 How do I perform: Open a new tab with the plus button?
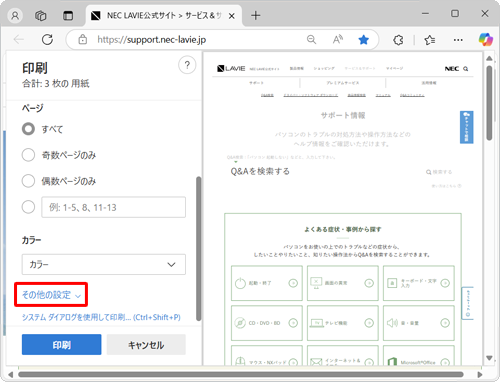tap(256, 15)
